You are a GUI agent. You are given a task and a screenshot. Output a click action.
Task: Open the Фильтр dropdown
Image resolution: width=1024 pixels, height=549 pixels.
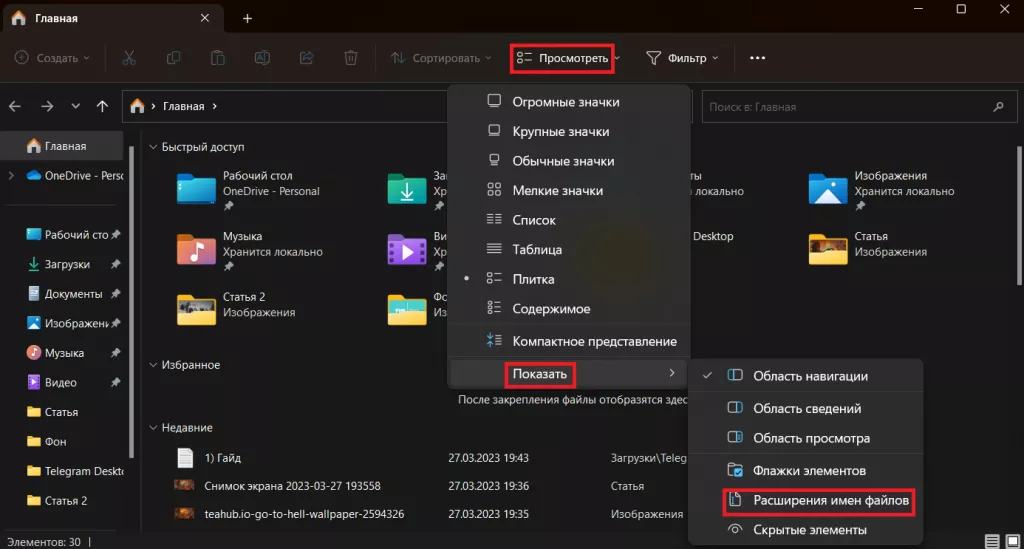tap(682, 58)
